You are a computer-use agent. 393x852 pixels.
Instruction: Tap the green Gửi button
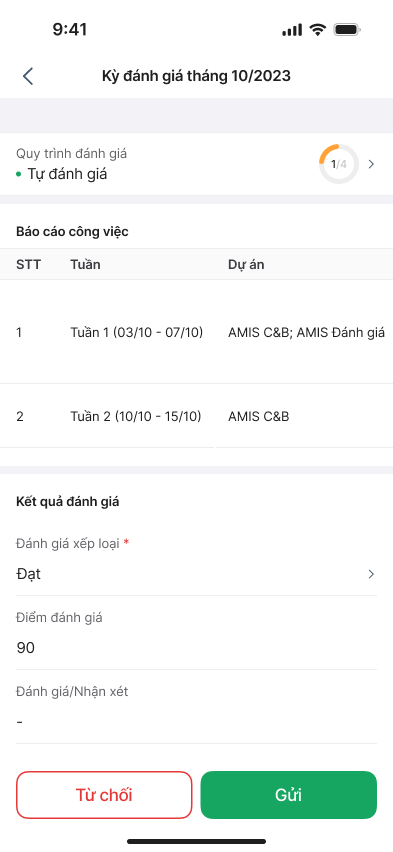[x=289, y=795]
